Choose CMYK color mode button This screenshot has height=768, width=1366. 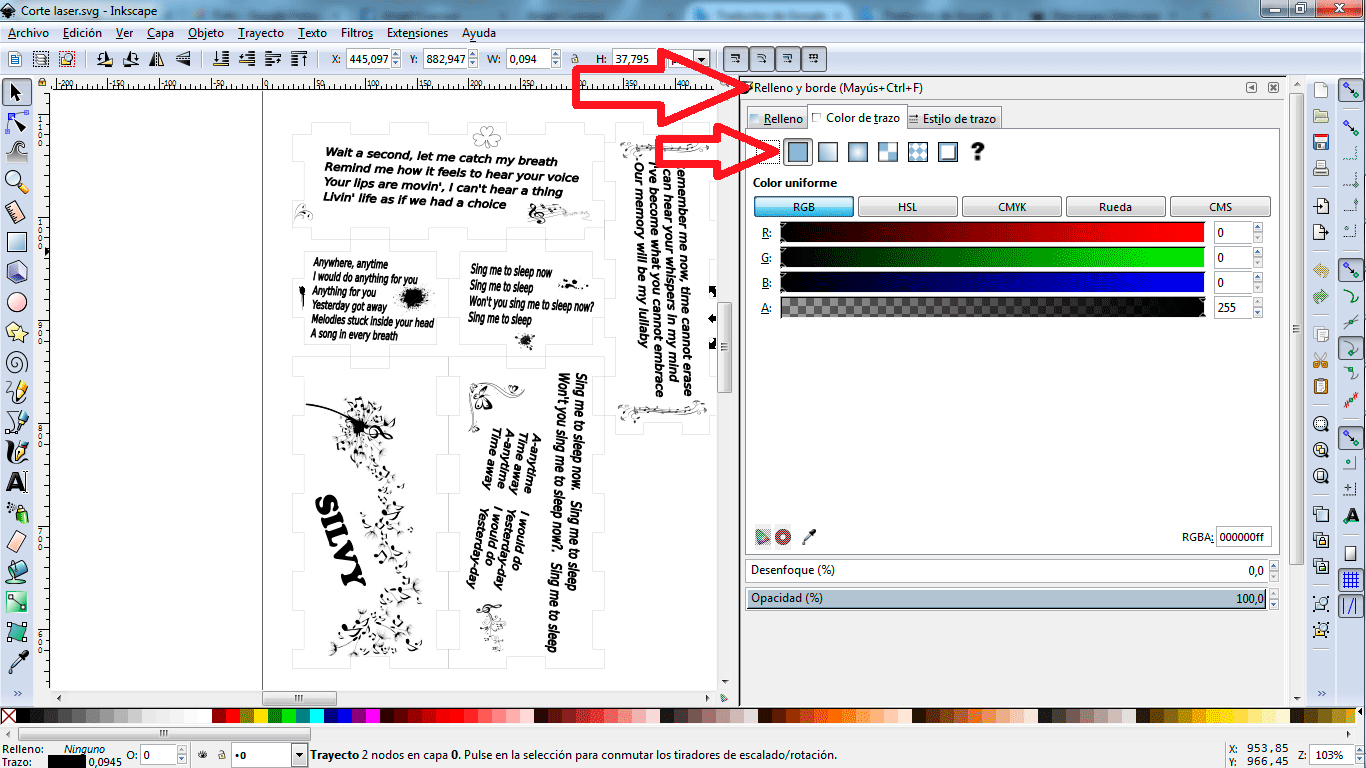[1011, 207]
